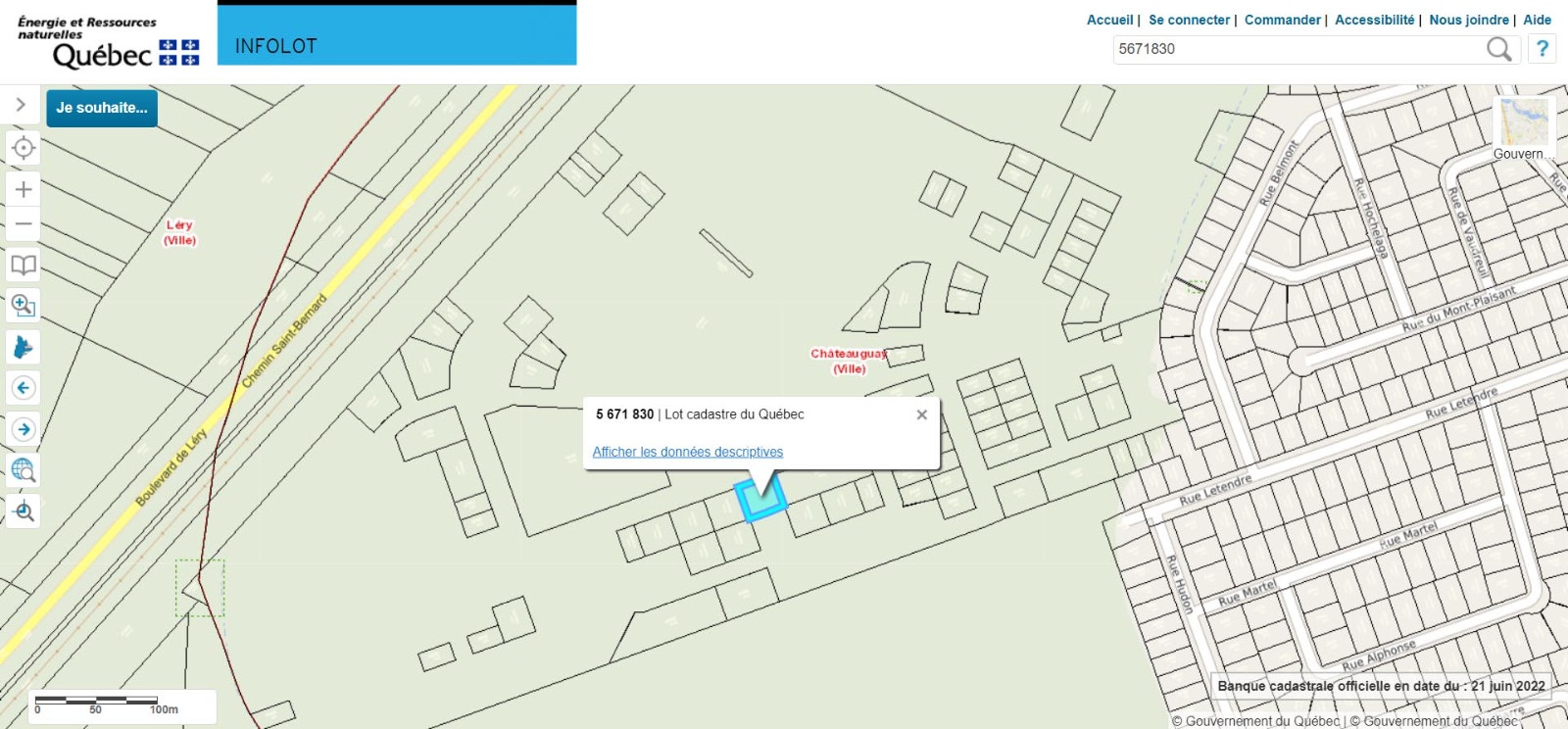
Task: Open the legend book icon
Action: click(24, 265)
